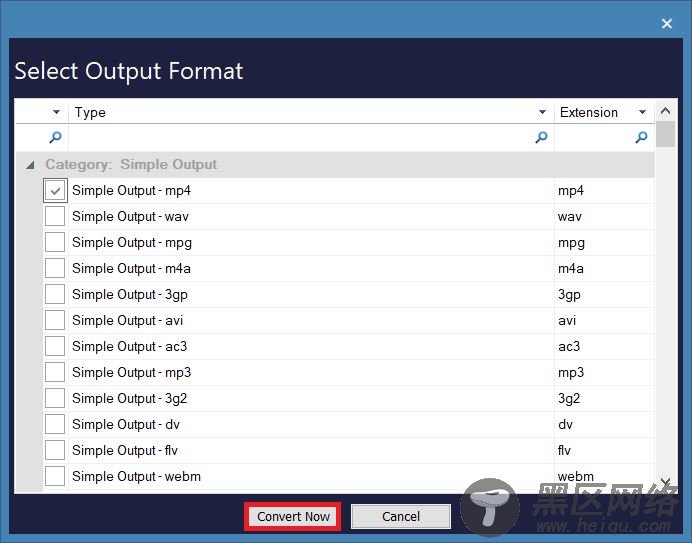Screen dimensions: 692x543
Task: Click the '3g2' extension cell
Action: [x=604, y=399]
